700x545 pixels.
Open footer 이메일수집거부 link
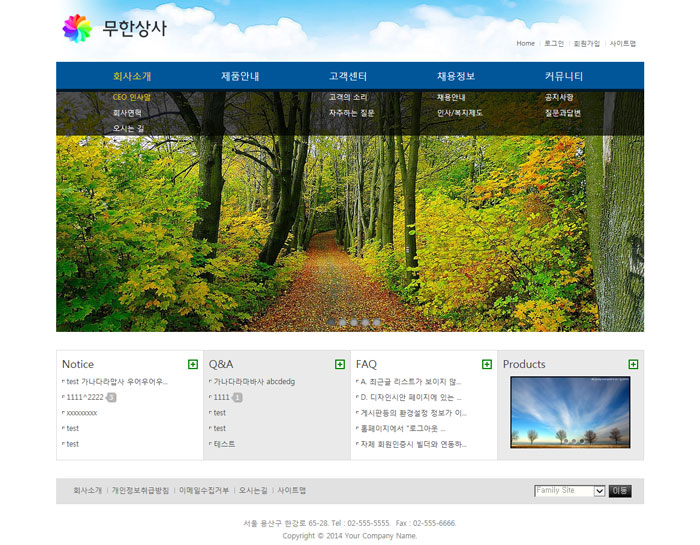[204, 491]
